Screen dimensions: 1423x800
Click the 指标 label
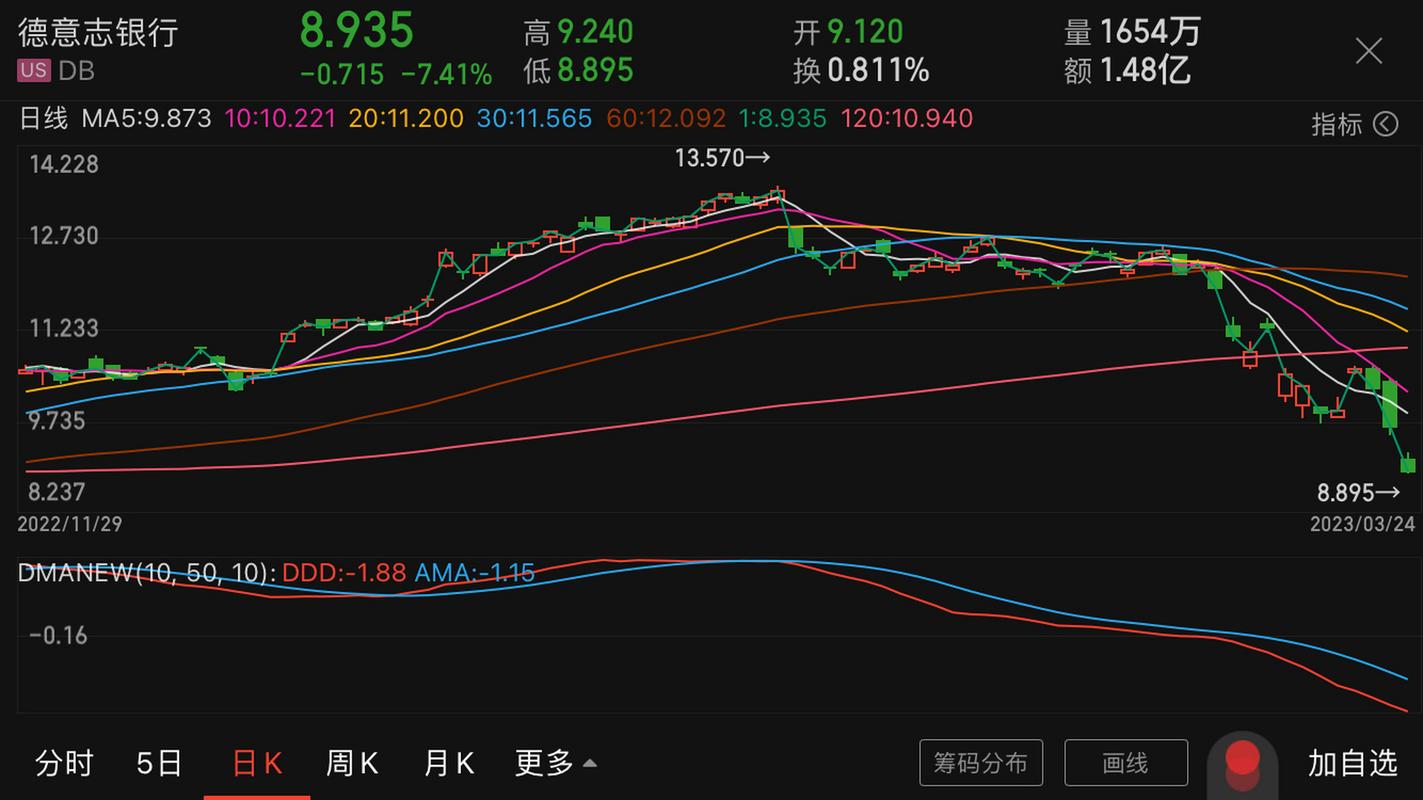pyautogui.click(x=1337, y=124)
